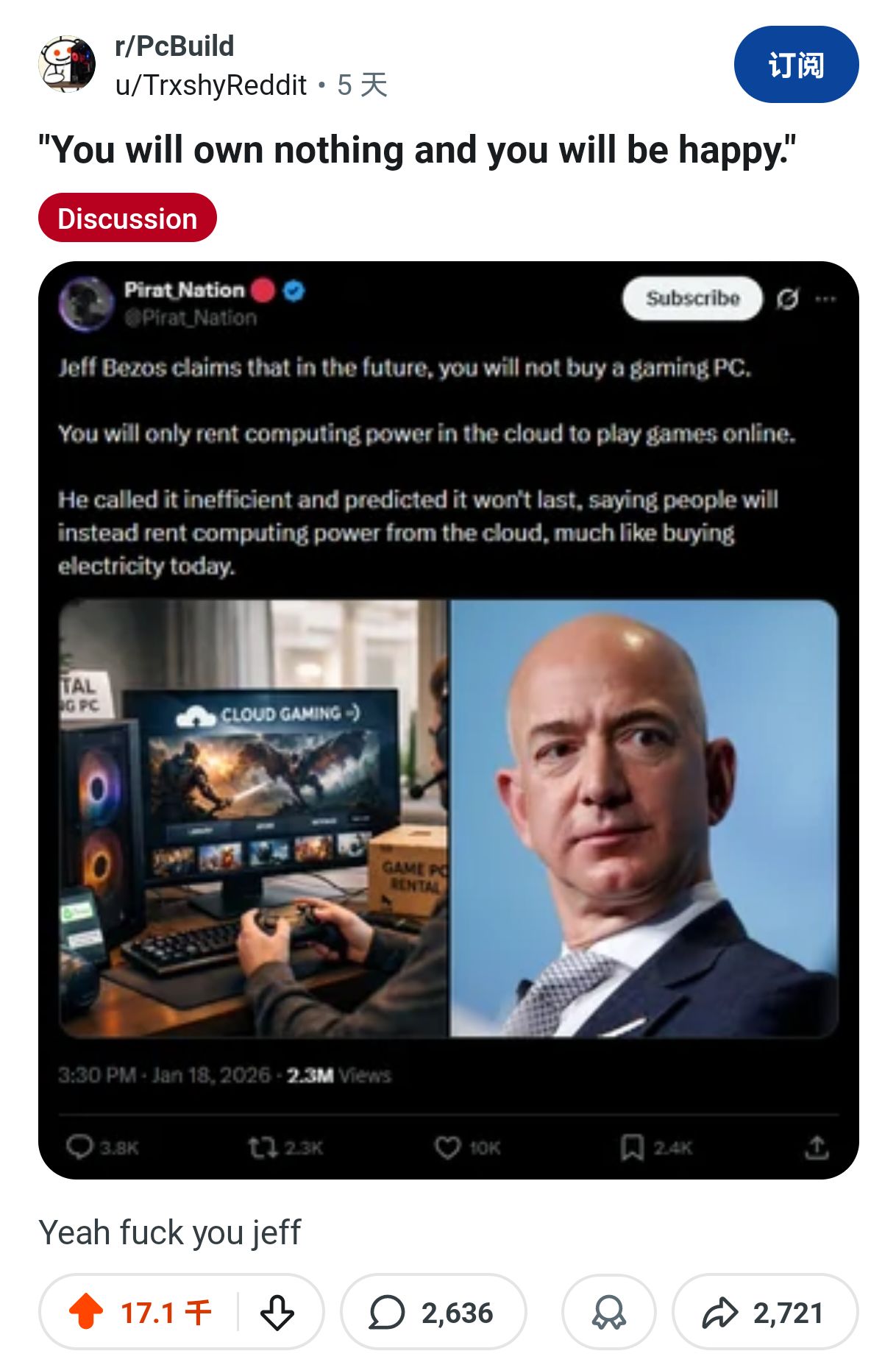Click the blue 订阅 subscribe button

click(796, 65)
